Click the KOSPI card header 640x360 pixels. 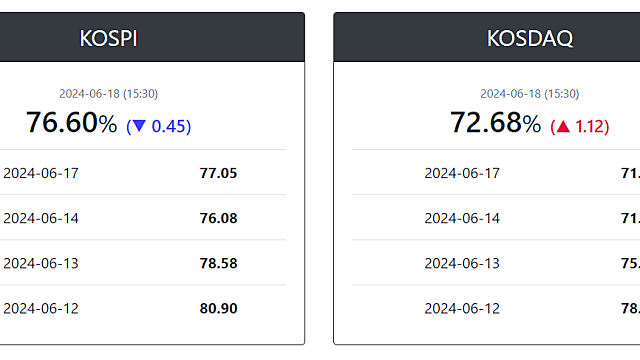152,38
